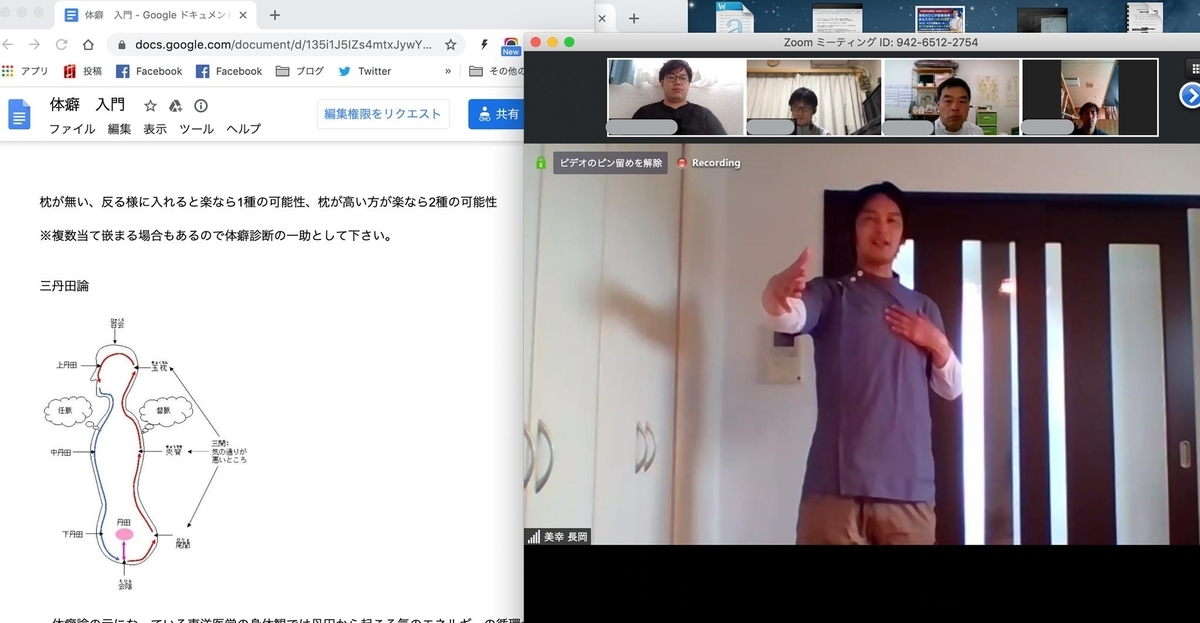Go back in Chrome
This screenshot has width=1200, height=623.
(8, 45)
